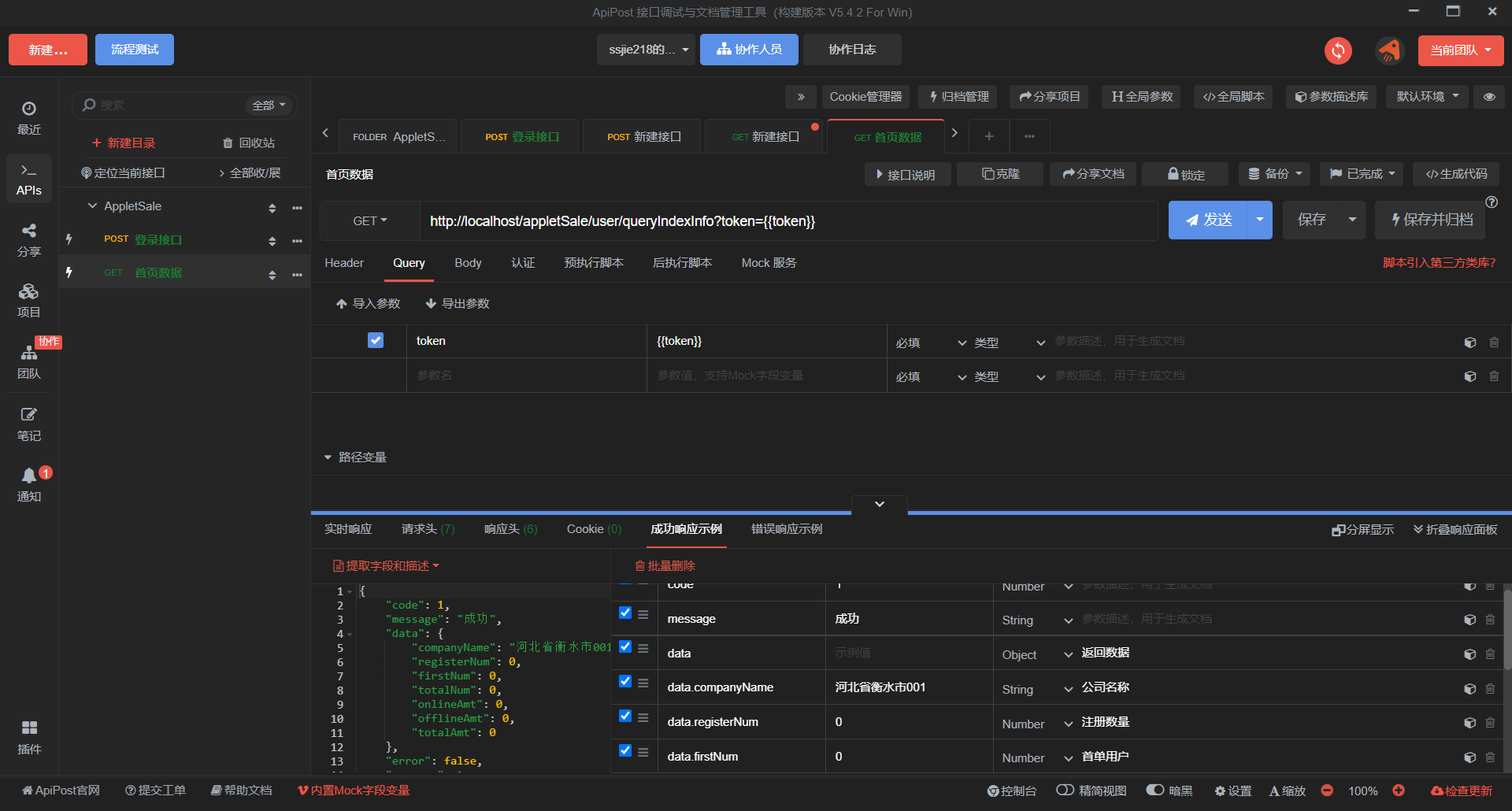Screen dimensions: 1512x811
Task: Click the 回收站 recycle bin
Action: click(249, 143)
